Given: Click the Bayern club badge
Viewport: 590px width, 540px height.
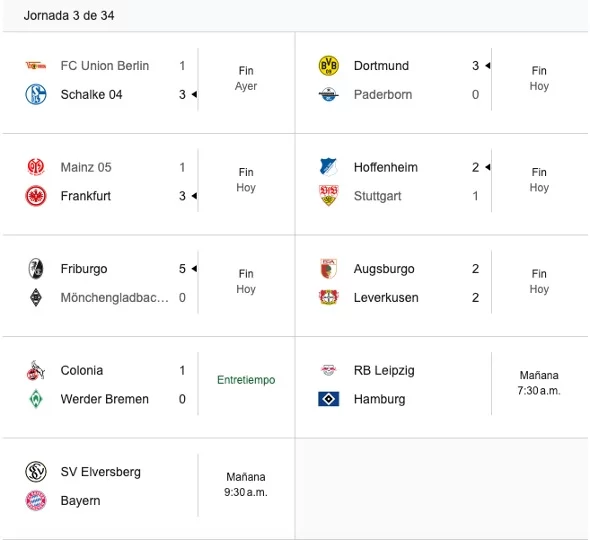Looking at the screenshot, I should (36, 501).
